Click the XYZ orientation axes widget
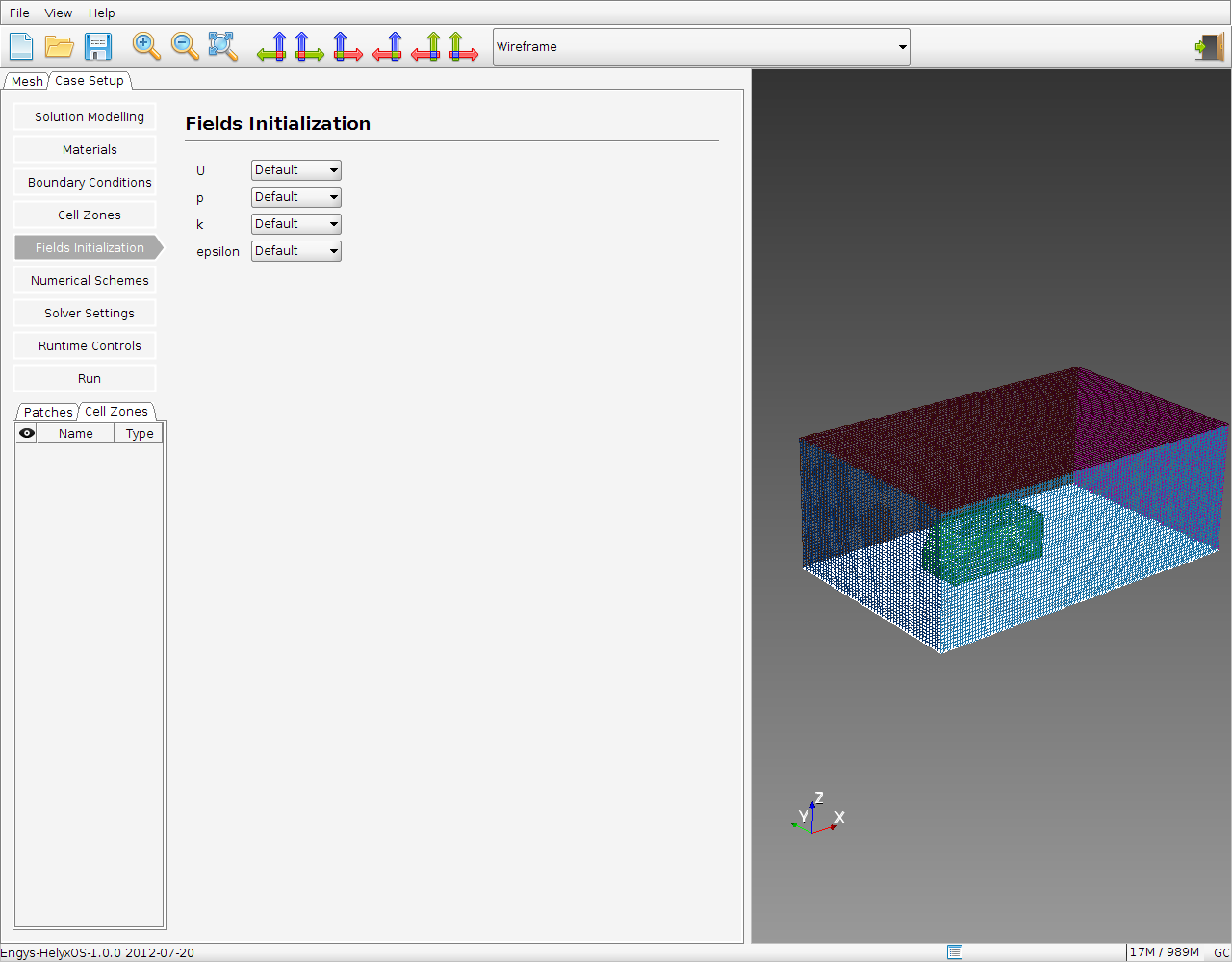The height and width of the screenshot is (962, 1232). (x=816, y=814)
